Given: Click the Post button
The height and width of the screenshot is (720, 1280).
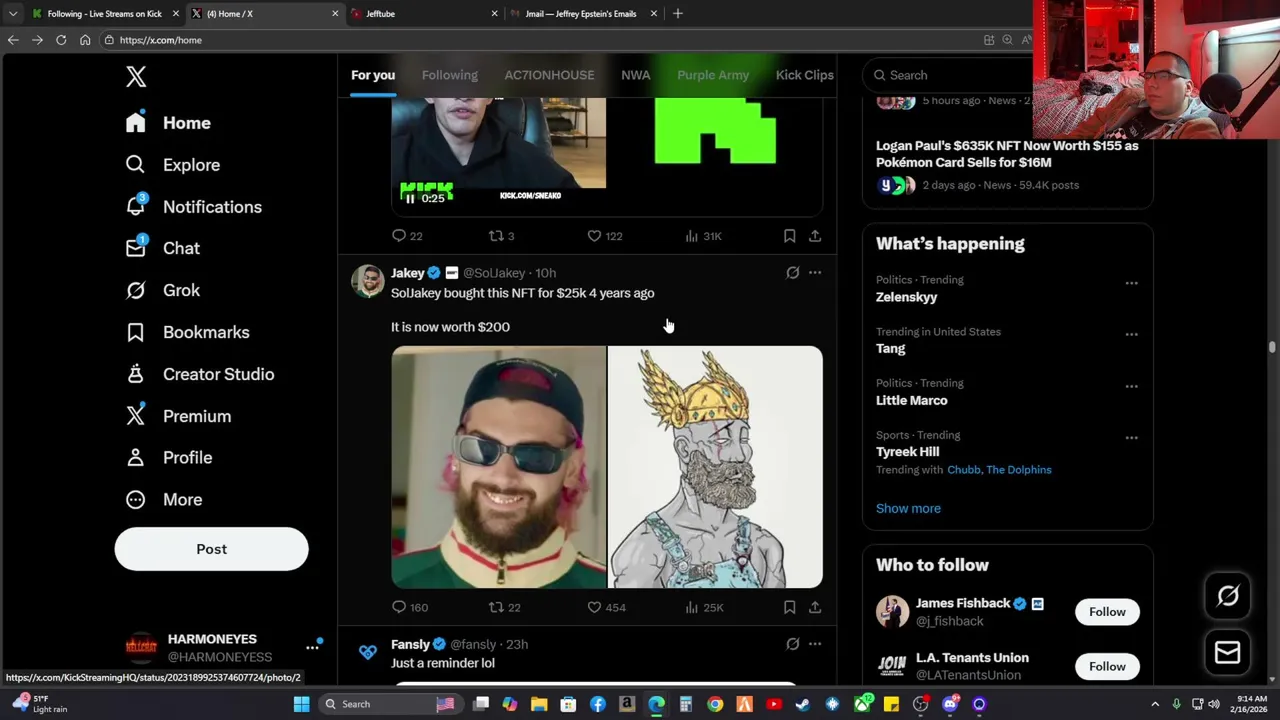Looking at the screenshot, I should tap(211, 549).
